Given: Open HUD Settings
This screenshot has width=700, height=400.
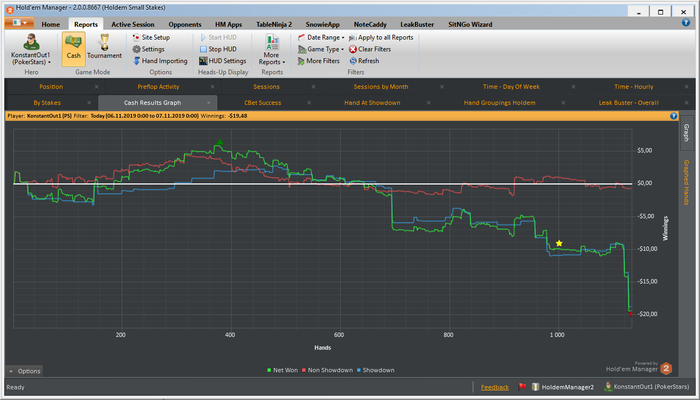Looking at the screenshot, I should pyautogui.click(x=223, y=61).
